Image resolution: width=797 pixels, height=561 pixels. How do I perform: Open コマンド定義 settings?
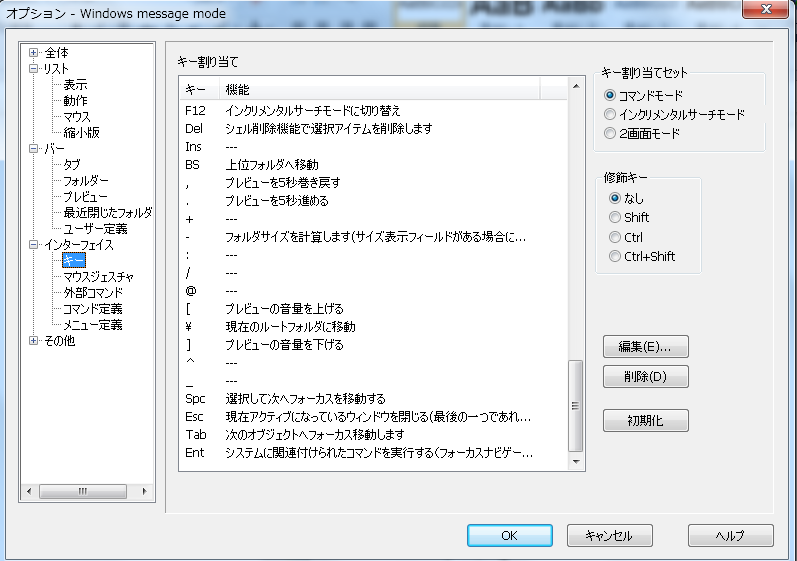(93, 309)
